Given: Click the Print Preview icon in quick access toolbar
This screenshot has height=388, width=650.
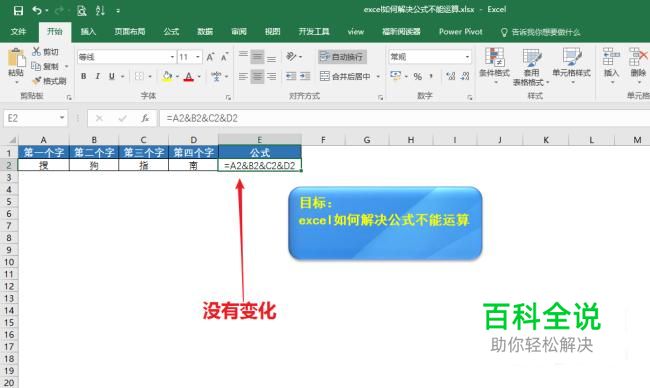Looking at the screenshot, I should (82, 10).
